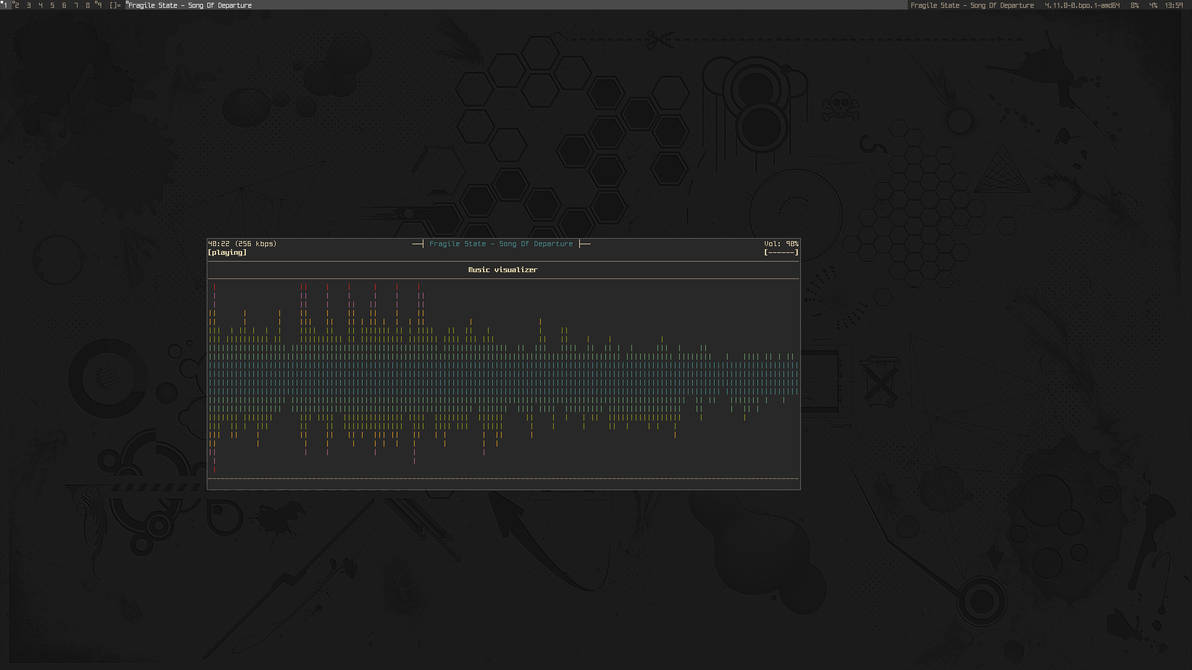1192x670 pixels.
Task: Click the [playing] status indicator
Action: point(227,253)
